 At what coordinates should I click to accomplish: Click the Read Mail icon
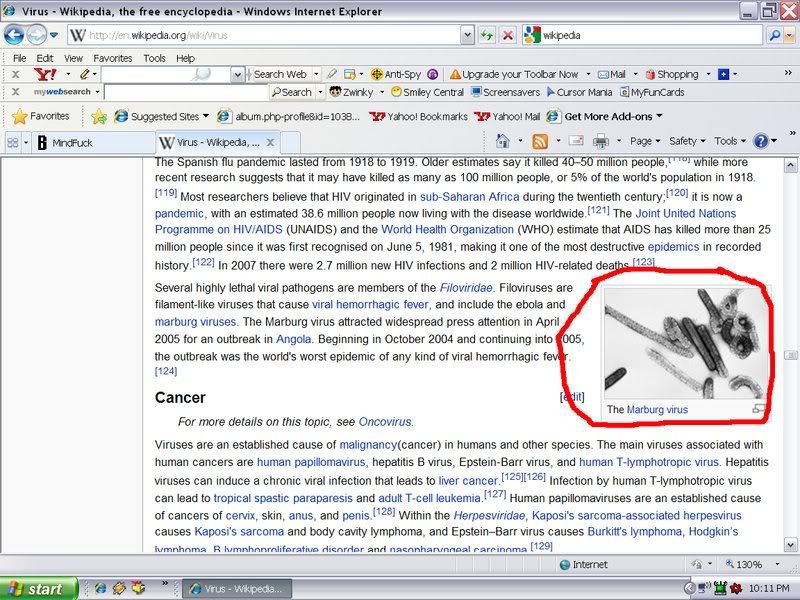point(576,140)
